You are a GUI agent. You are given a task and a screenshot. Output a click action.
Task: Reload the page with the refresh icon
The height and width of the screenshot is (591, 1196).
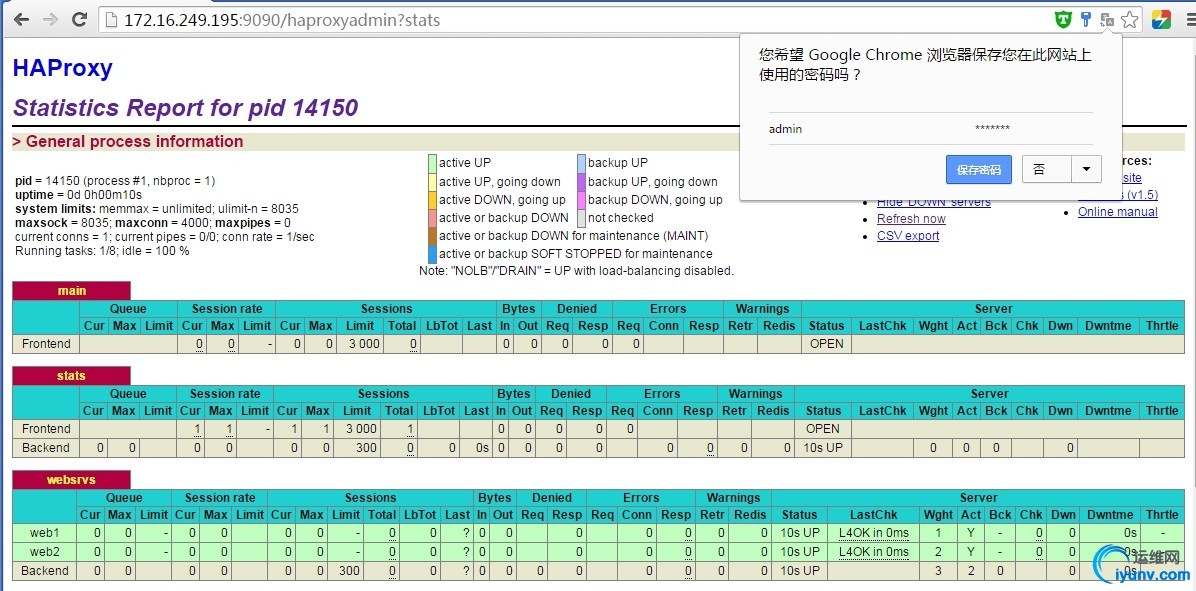tap(79, 20)
